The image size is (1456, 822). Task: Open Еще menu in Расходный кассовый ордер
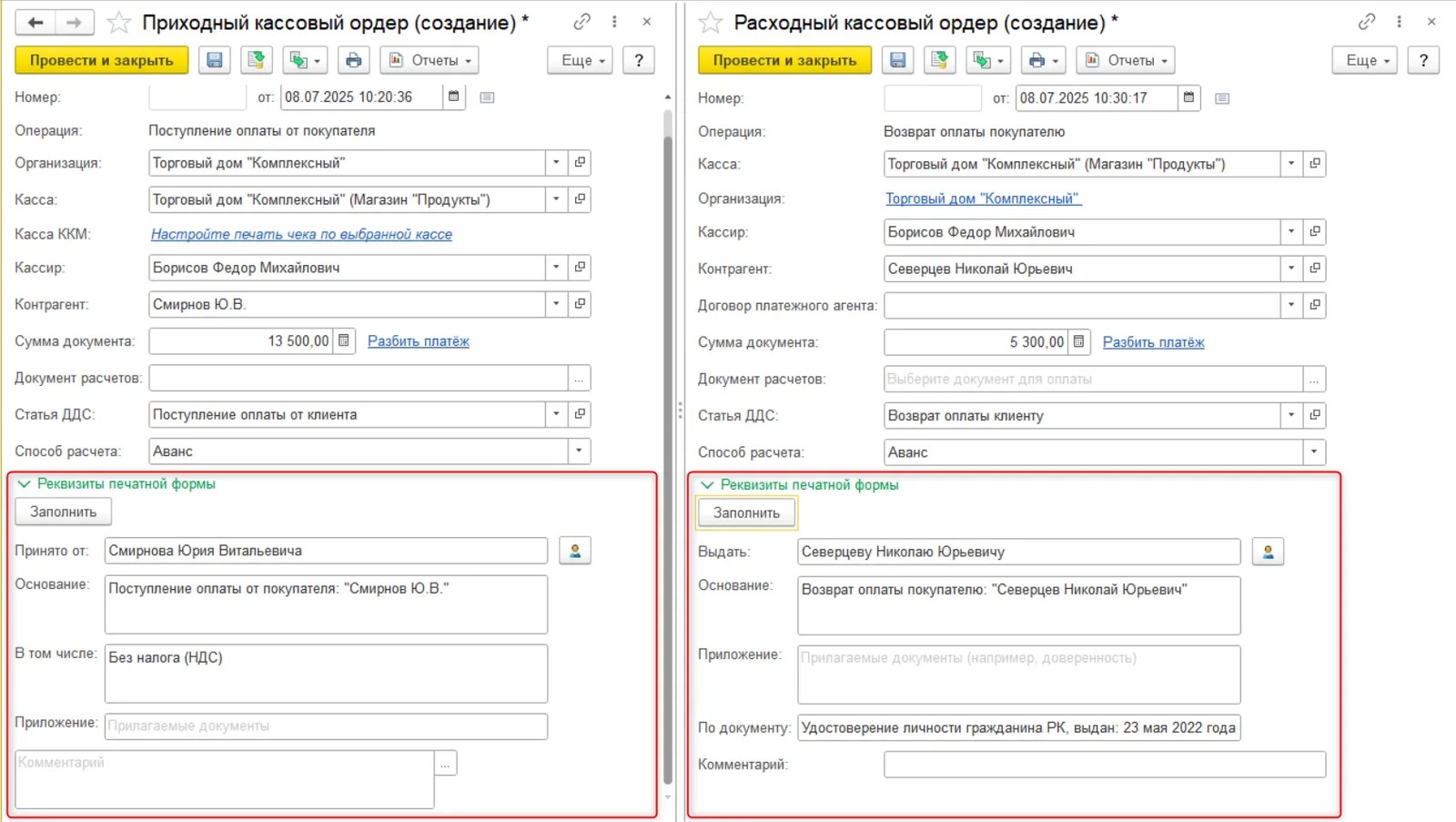[1365, 60]
